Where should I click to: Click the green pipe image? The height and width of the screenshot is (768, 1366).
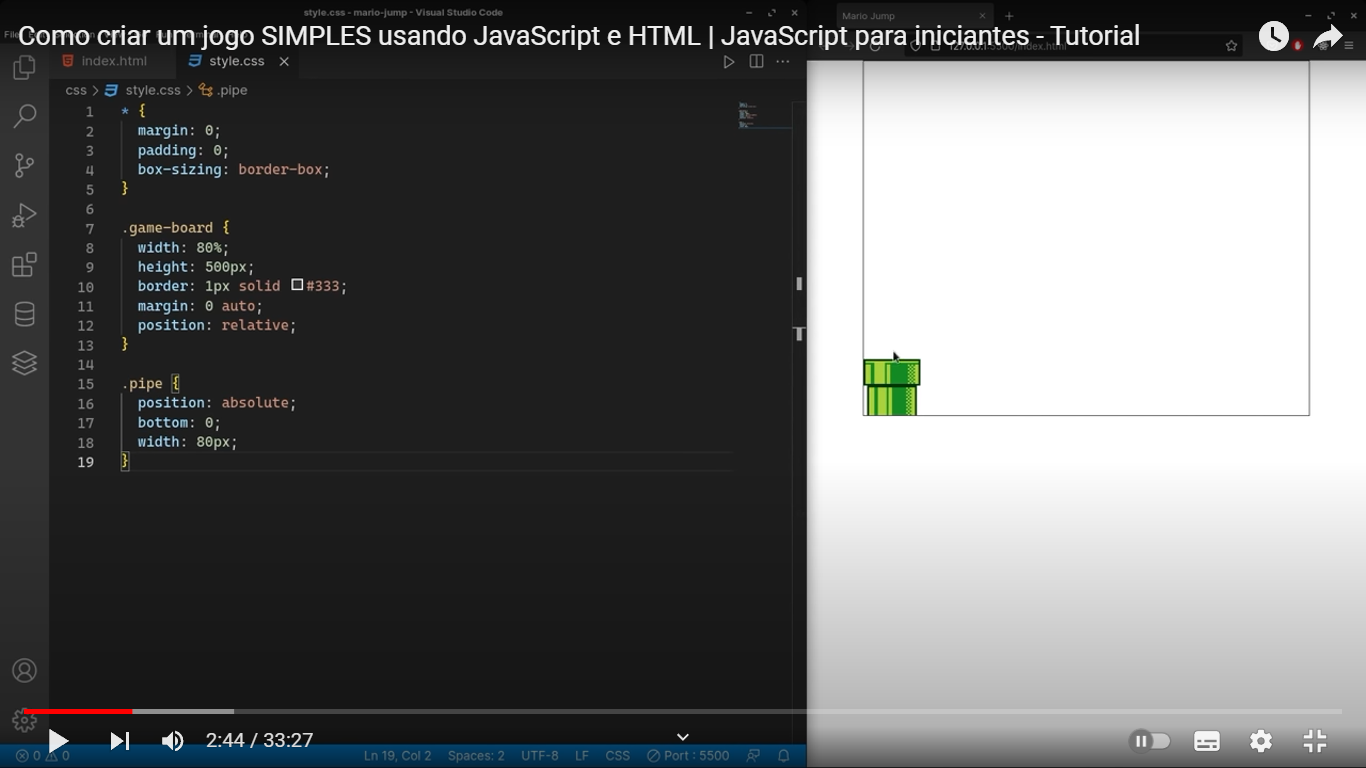click(x=891, y=387)
